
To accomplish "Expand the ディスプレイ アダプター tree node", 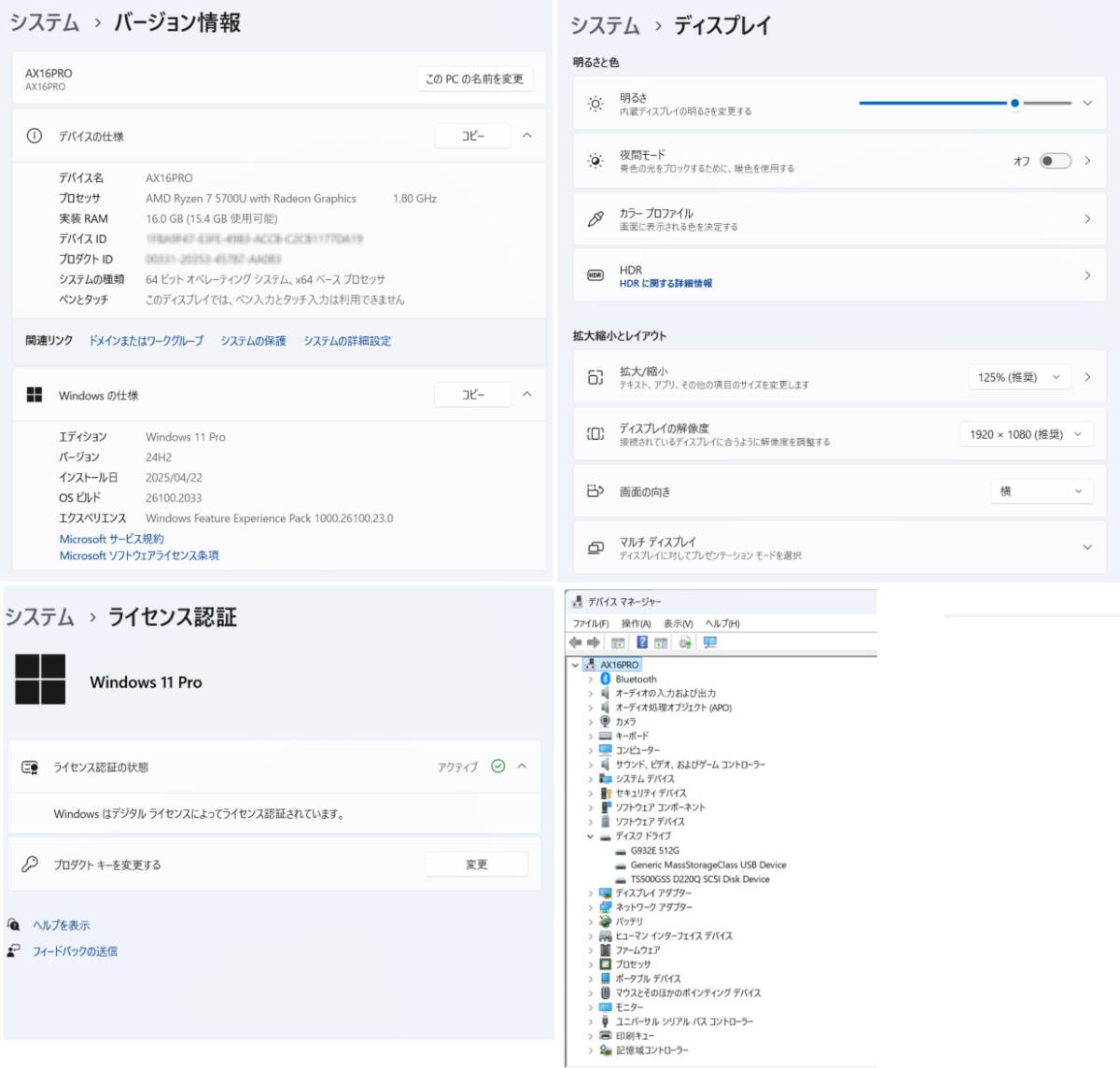I will tap(590, 893).
